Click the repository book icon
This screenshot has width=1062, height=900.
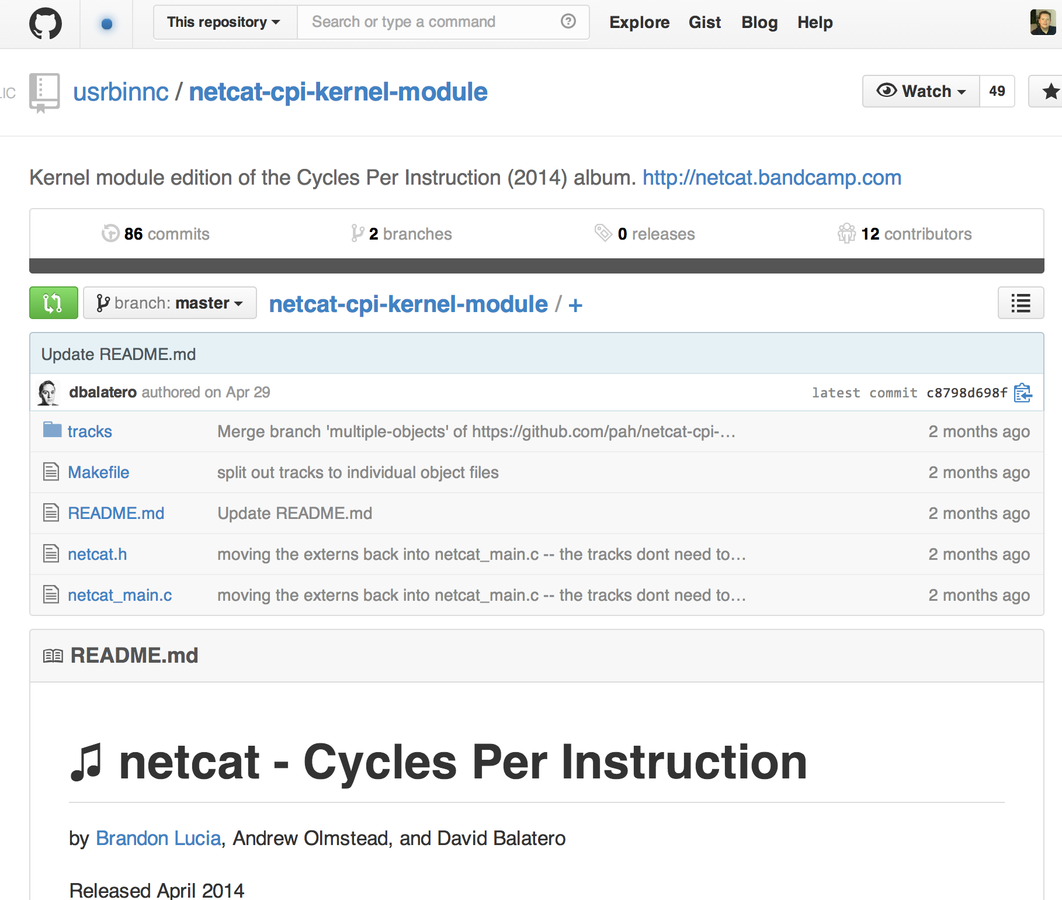(x=44, y=93)
